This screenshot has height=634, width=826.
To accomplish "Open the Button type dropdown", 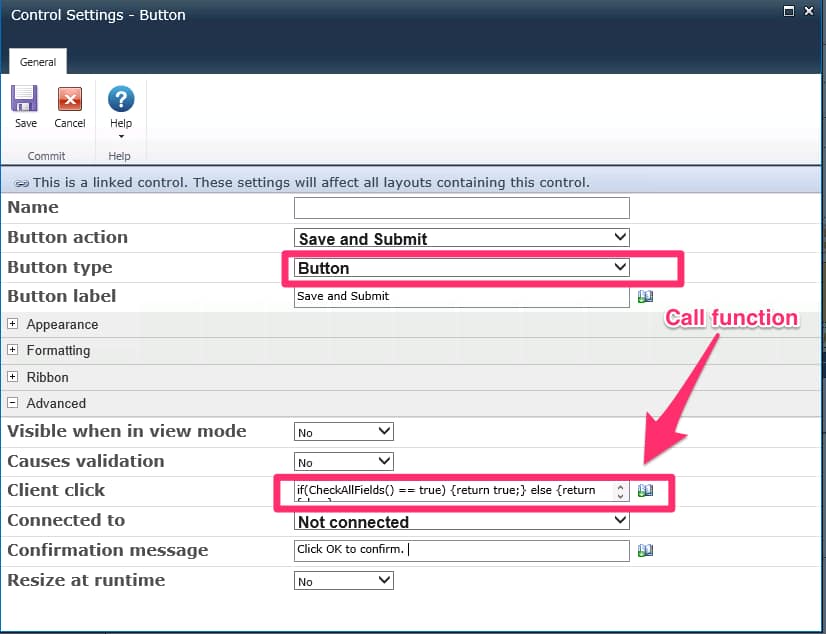I will (x=461, y=268).
